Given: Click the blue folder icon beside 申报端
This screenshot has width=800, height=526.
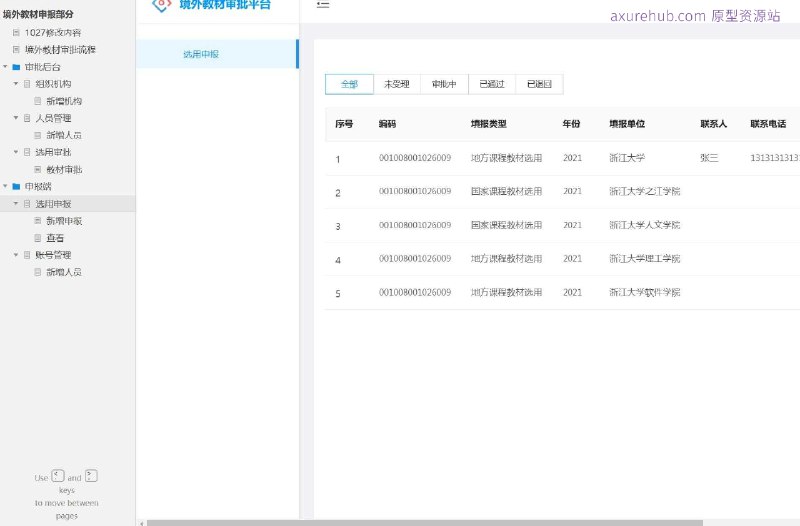Looking at the screenshot, I should coord(16,186).
